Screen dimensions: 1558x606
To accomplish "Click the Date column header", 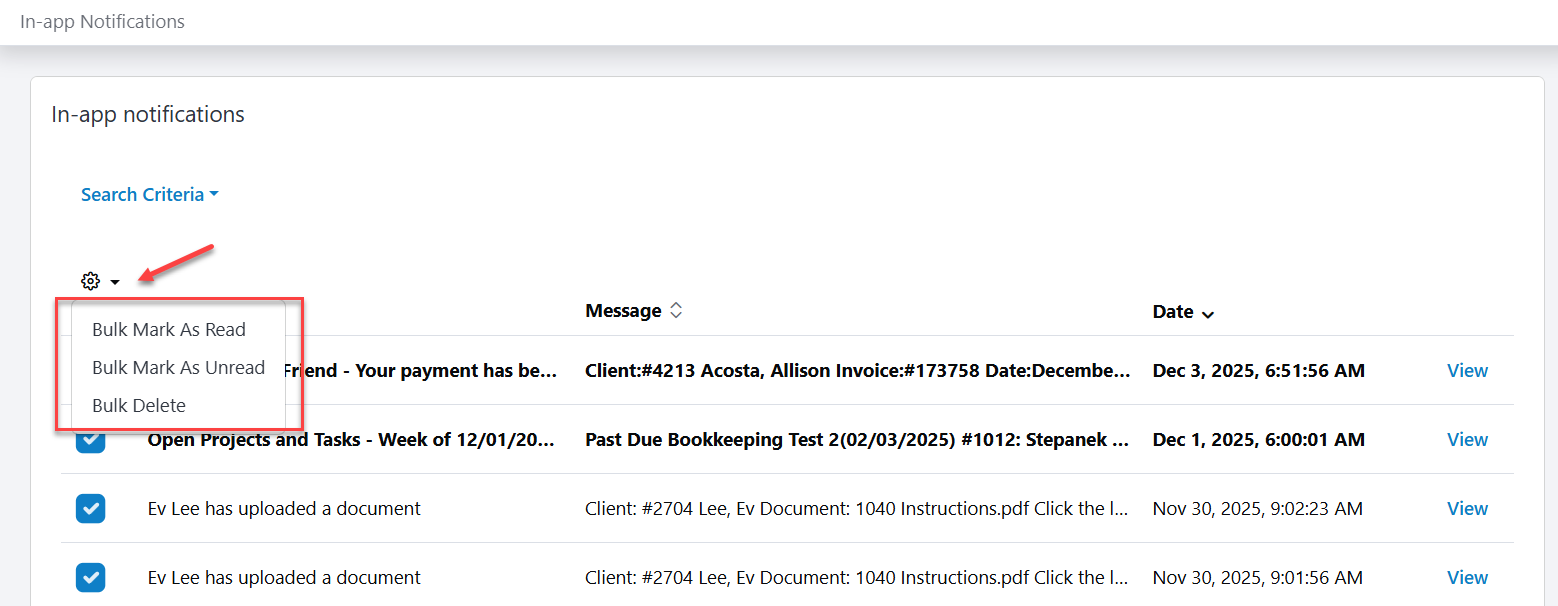I will 1171,312.
